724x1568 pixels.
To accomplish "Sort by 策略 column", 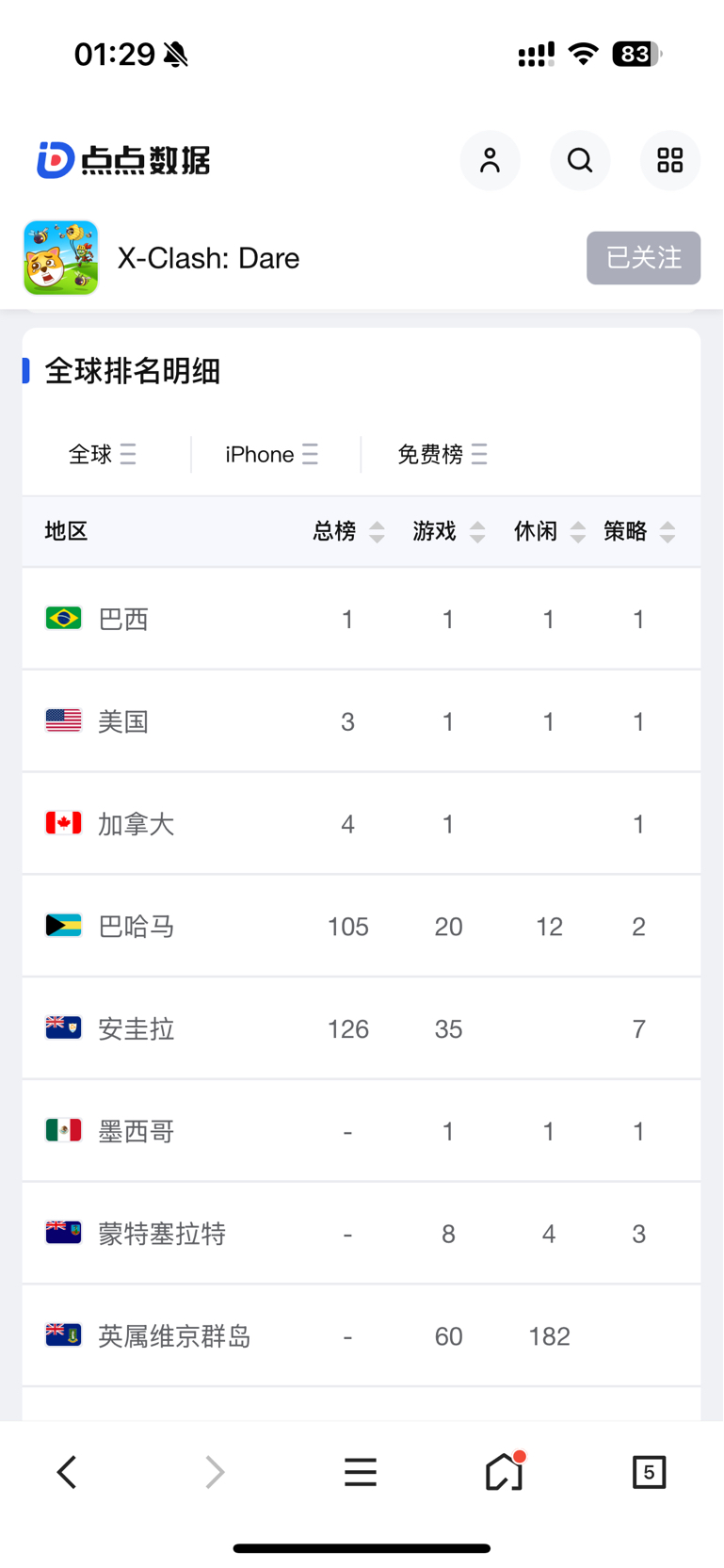I will (640, 532).
